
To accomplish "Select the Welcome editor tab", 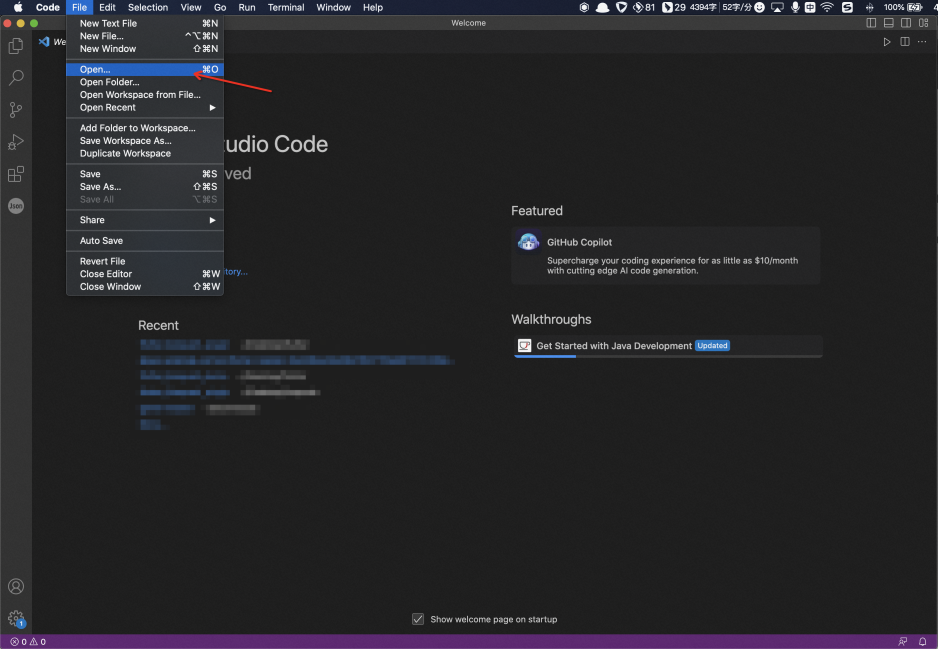I will (x=52, y=42).
